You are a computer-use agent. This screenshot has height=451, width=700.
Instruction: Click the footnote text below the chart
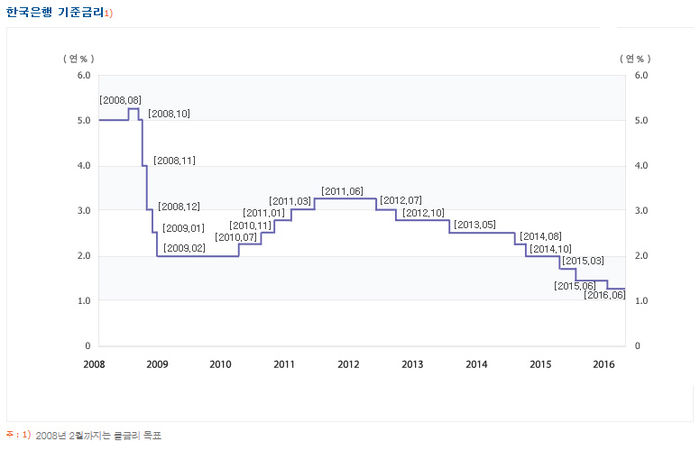point(98,436)
